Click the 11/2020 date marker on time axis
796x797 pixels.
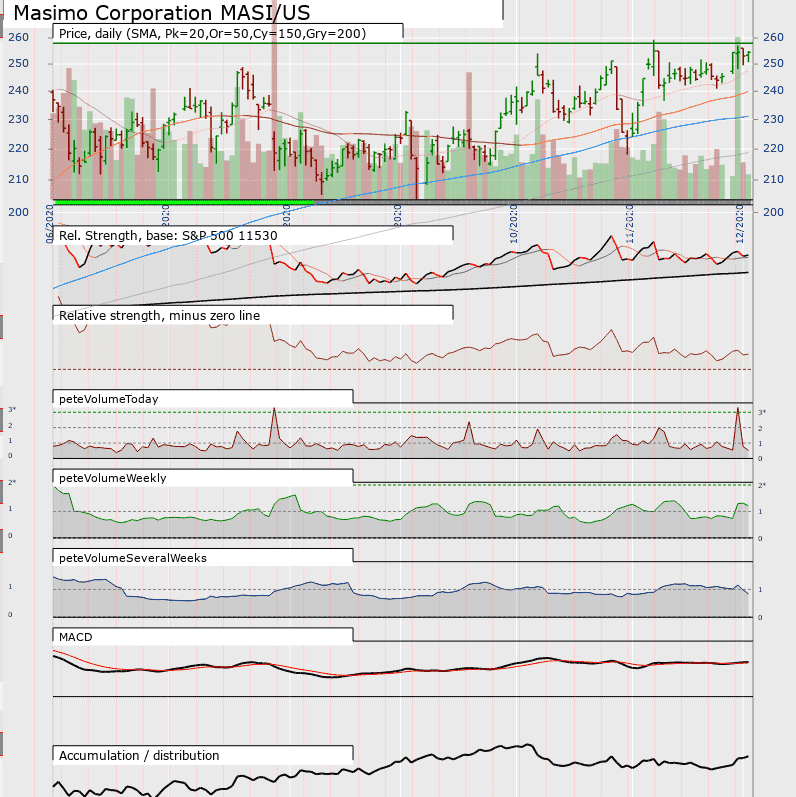(629, 224)
